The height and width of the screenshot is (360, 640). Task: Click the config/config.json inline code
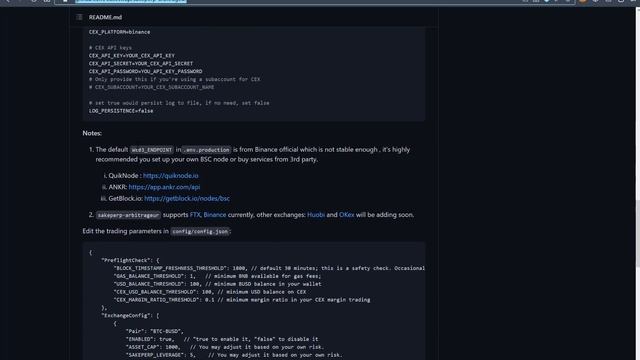pyautogui.click(x=200, y=231)
